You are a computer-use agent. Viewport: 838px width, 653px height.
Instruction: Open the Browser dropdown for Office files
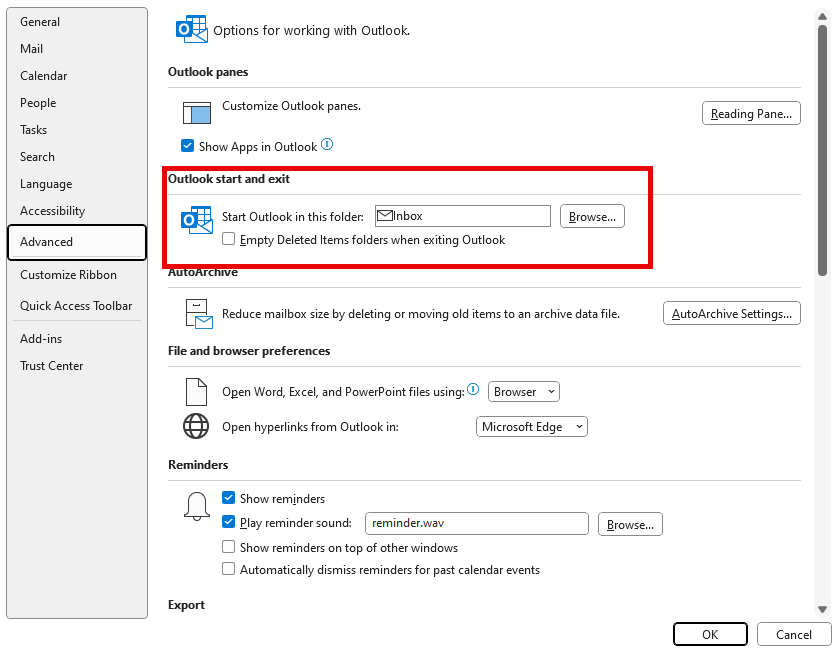[523, 391]
